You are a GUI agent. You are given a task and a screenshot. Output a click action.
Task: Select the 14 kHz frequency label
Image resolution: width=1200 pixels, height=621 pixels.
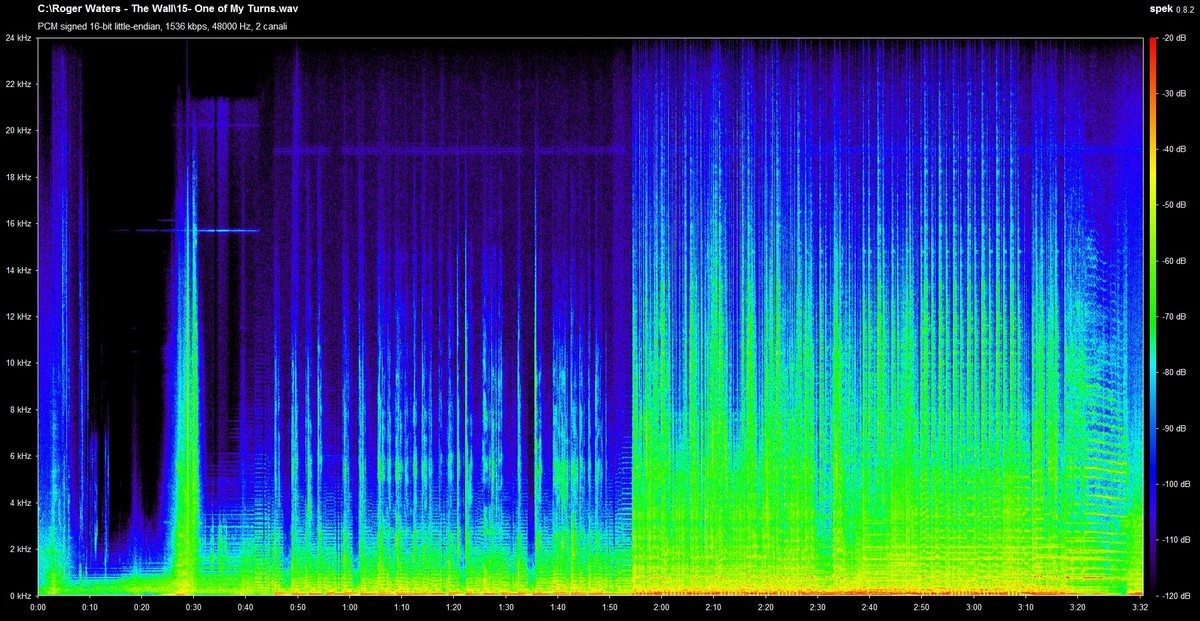(19, 270)
